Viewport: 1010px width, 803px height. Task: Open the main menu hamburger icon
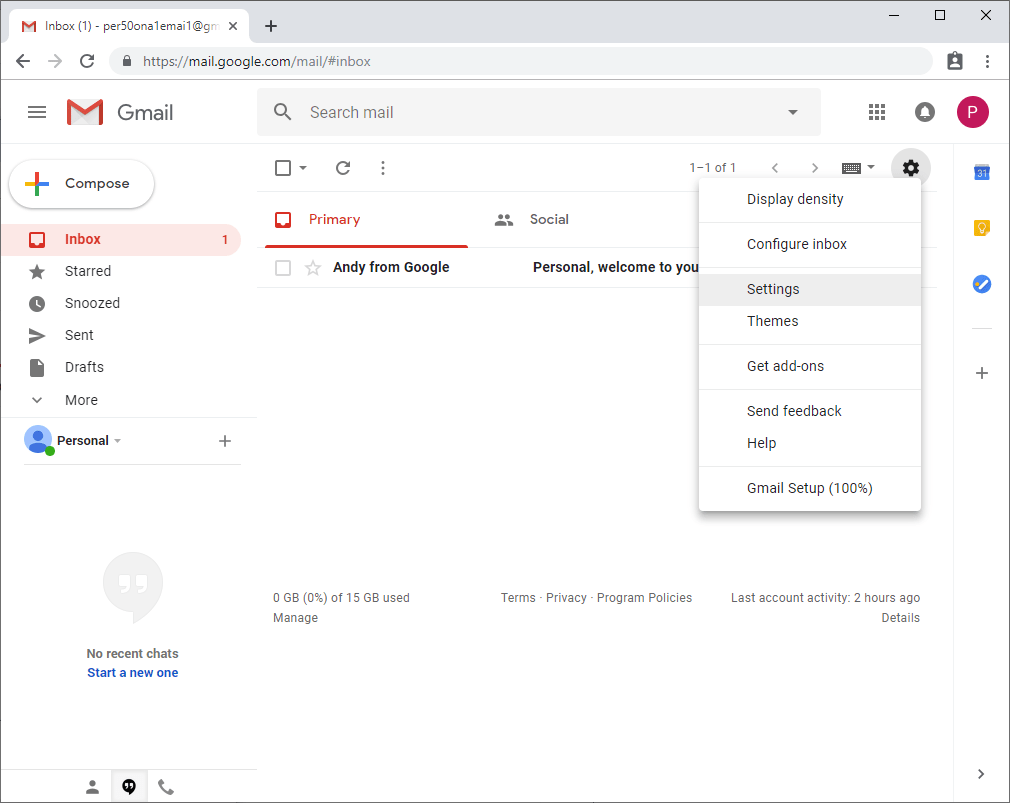pos(37,112)
